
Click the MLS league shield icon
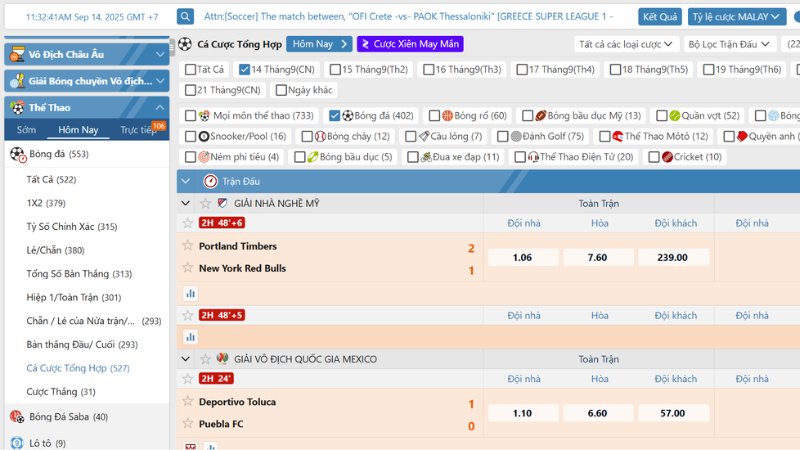click(222, 203)
